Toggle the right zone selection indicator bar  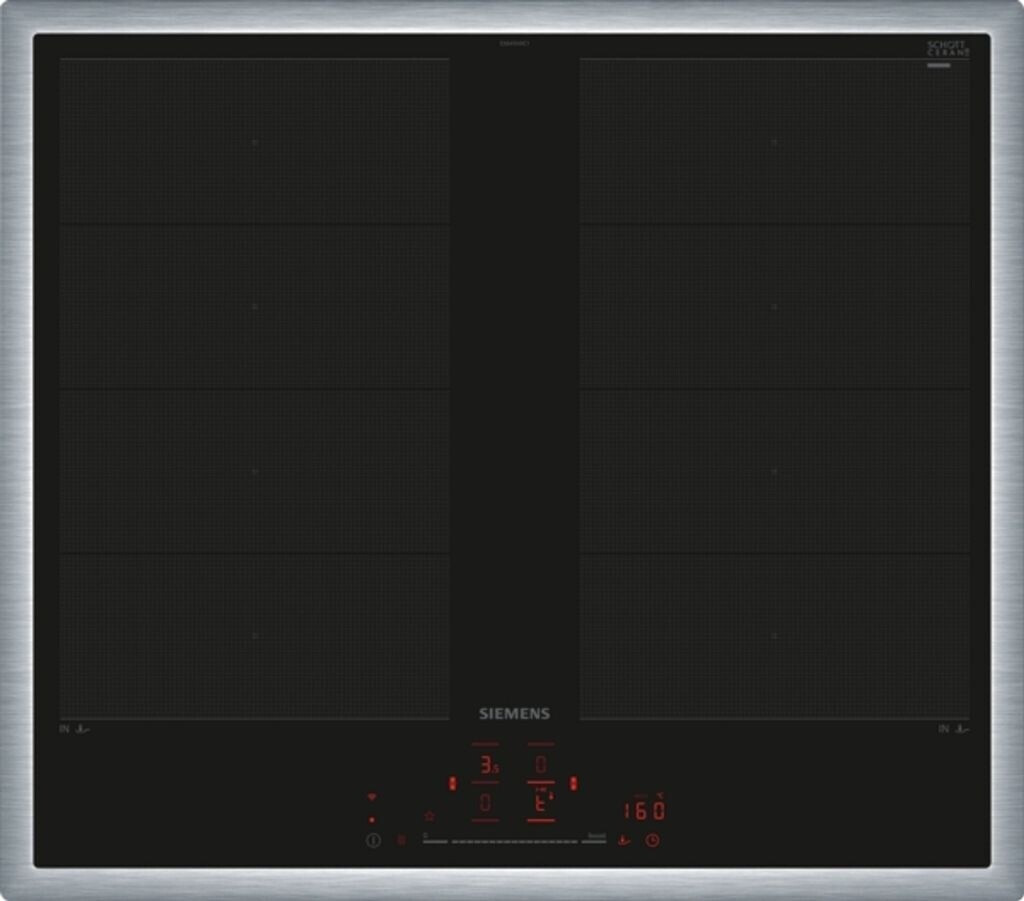click(x=574, y=783)
